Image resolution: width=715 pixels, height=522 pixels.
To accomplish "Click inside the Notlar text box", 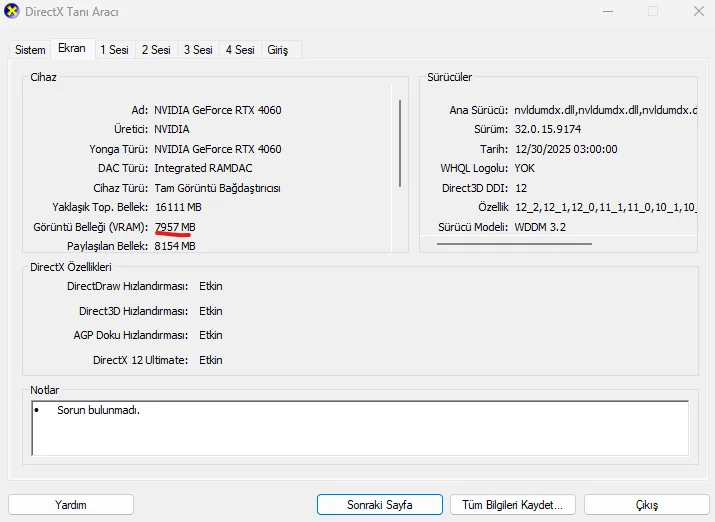I will [x=360, y=428].
